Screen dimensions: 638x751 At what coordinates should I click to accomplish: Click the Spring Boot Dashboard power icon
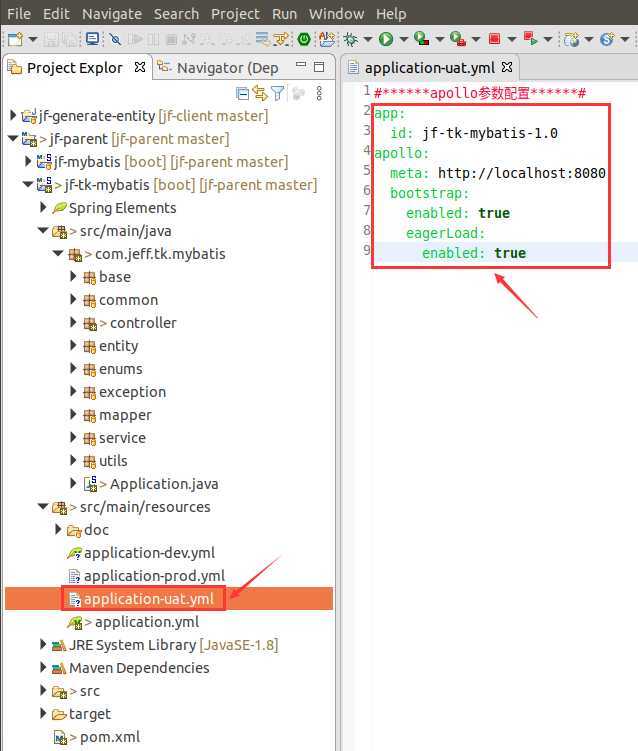304,39
